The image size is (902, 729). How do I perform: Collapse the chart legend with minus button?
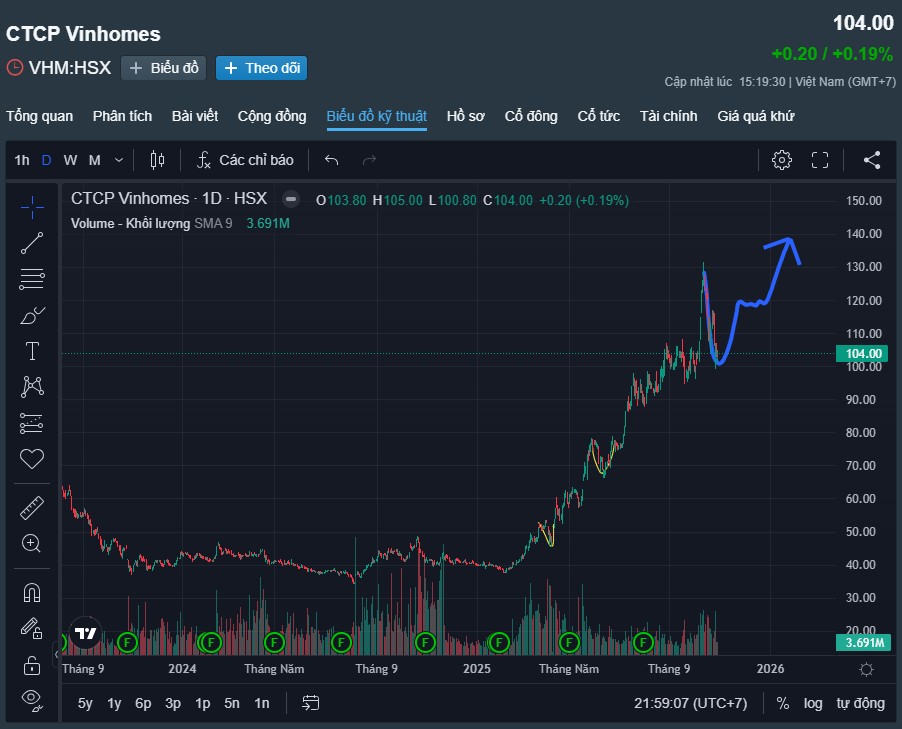(x=291, y=200)
